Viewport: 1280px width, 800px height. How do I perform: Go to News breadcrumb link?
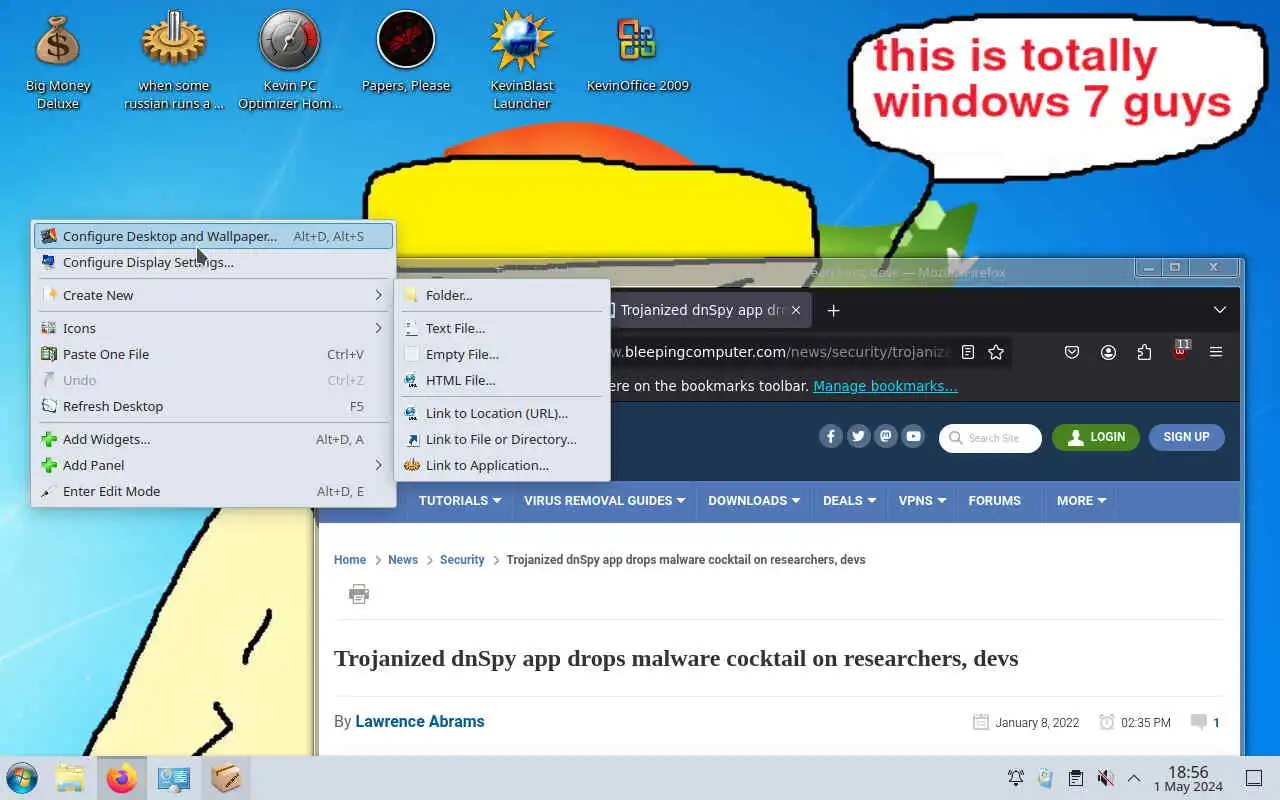[x=403, y=560]
